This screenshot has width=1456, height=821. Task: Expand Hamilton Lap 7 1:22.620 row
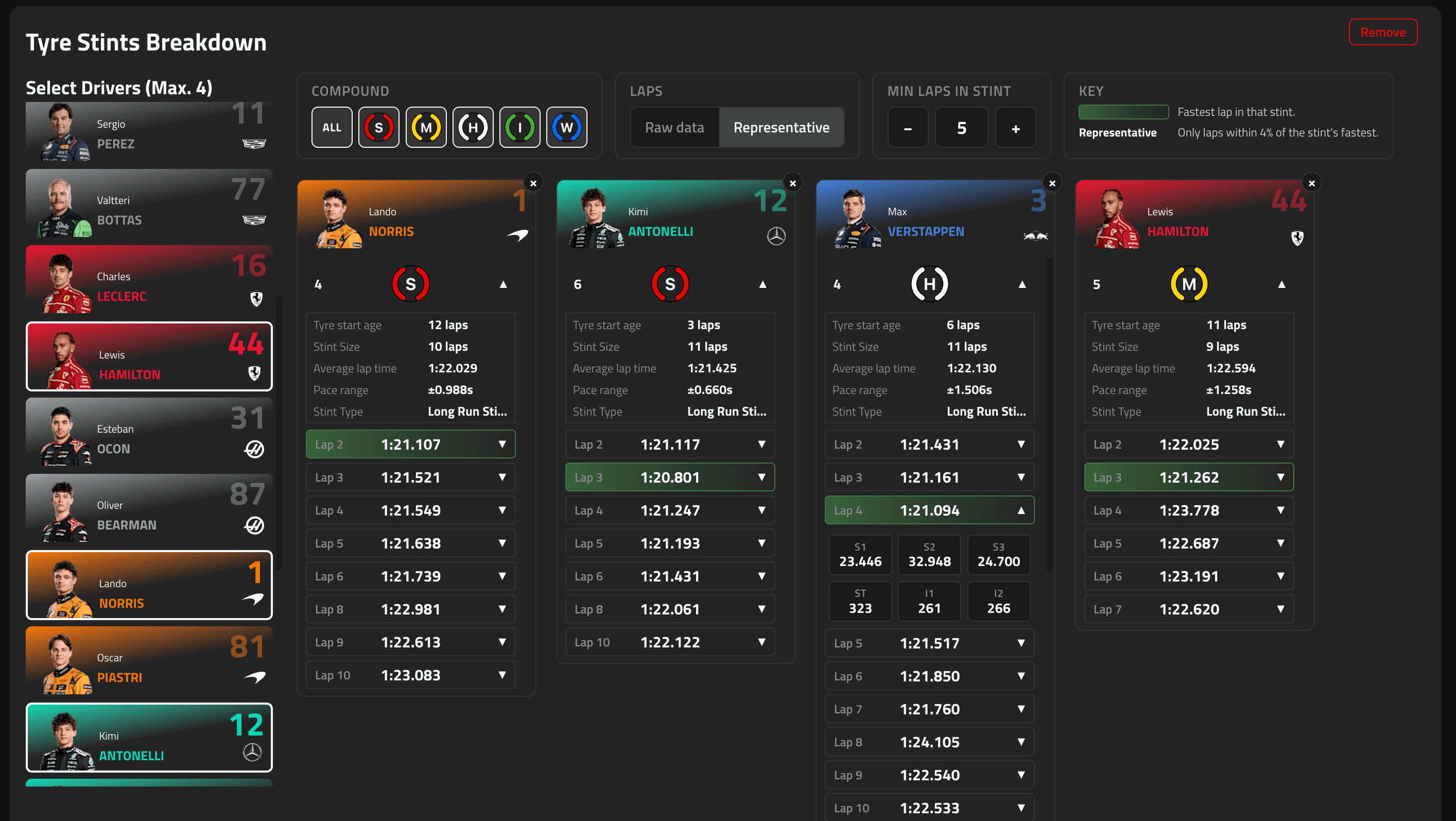(1189, 609)
